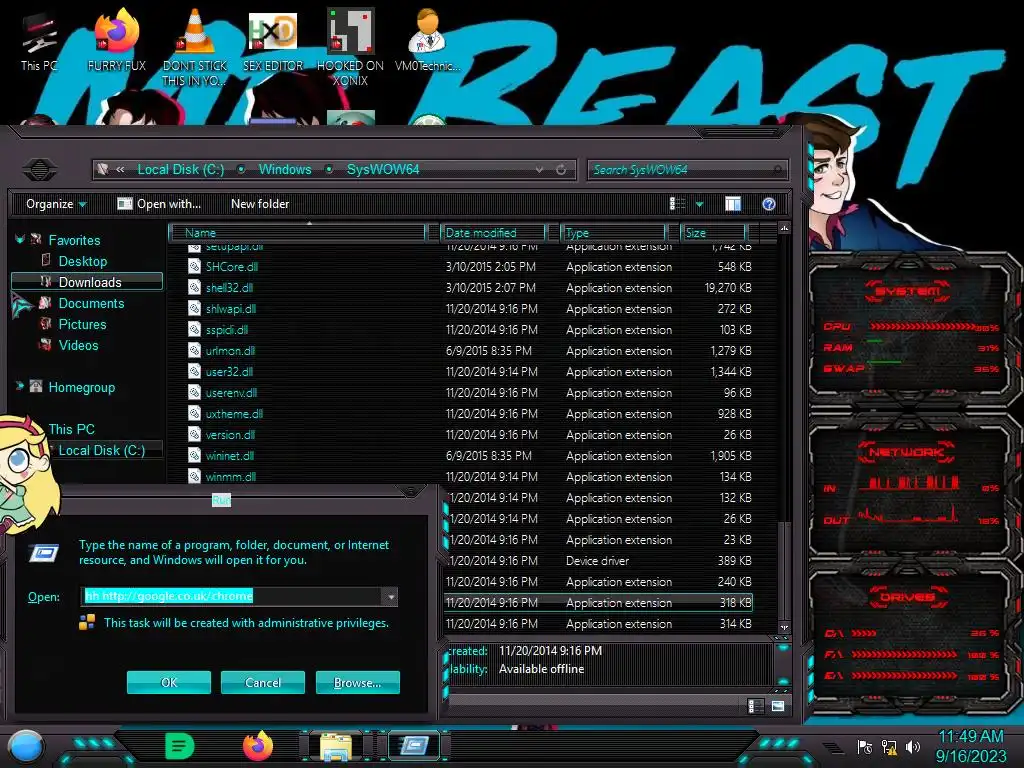Open the HOOKED ON XONIX desktop icon

pos(351,47)
